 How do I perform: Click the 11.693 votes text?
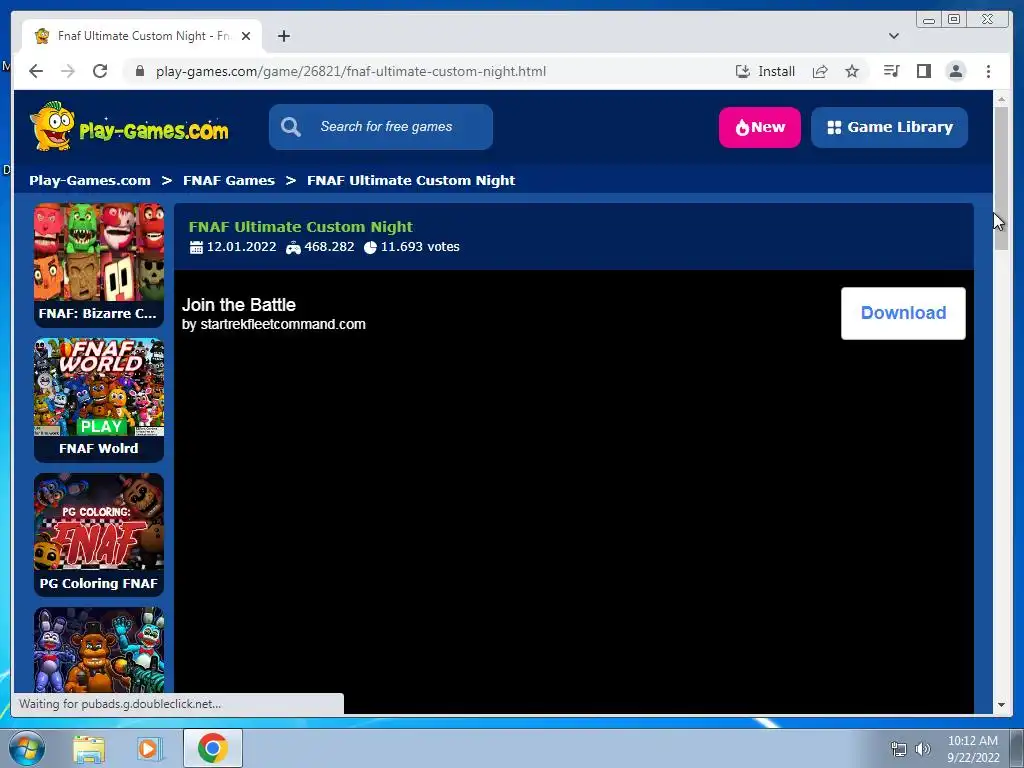pyautogui.click(x=420, y=247)
